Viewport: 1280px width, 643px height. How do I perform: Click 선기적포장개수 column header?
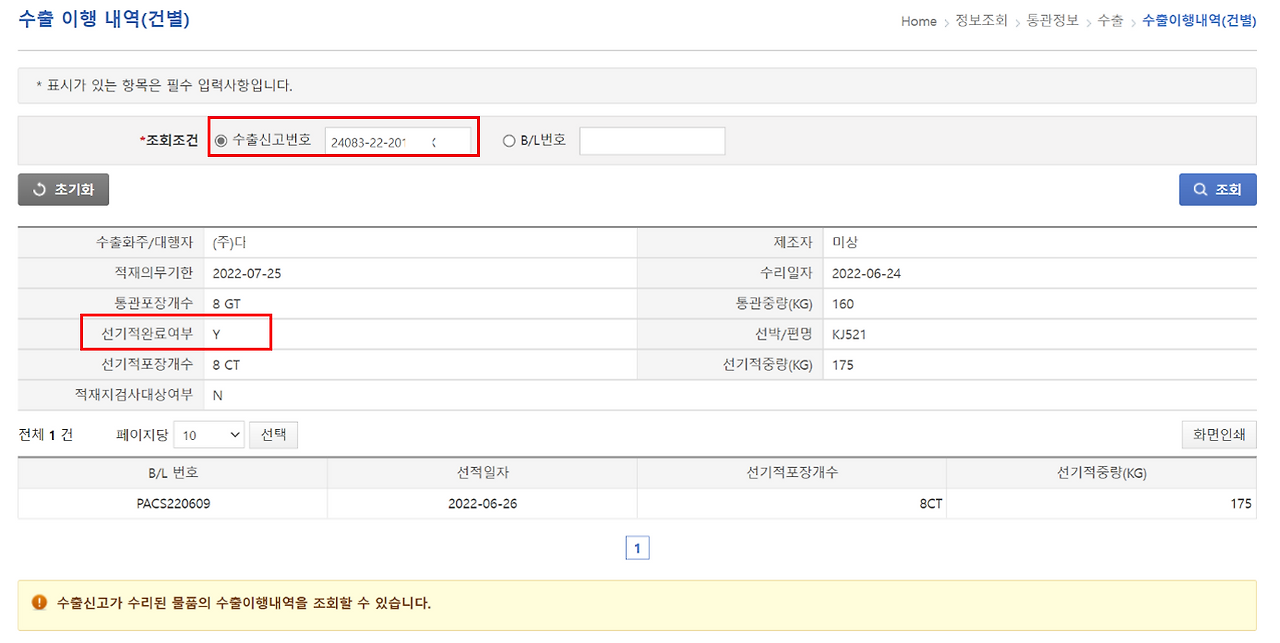pos(792,473)
